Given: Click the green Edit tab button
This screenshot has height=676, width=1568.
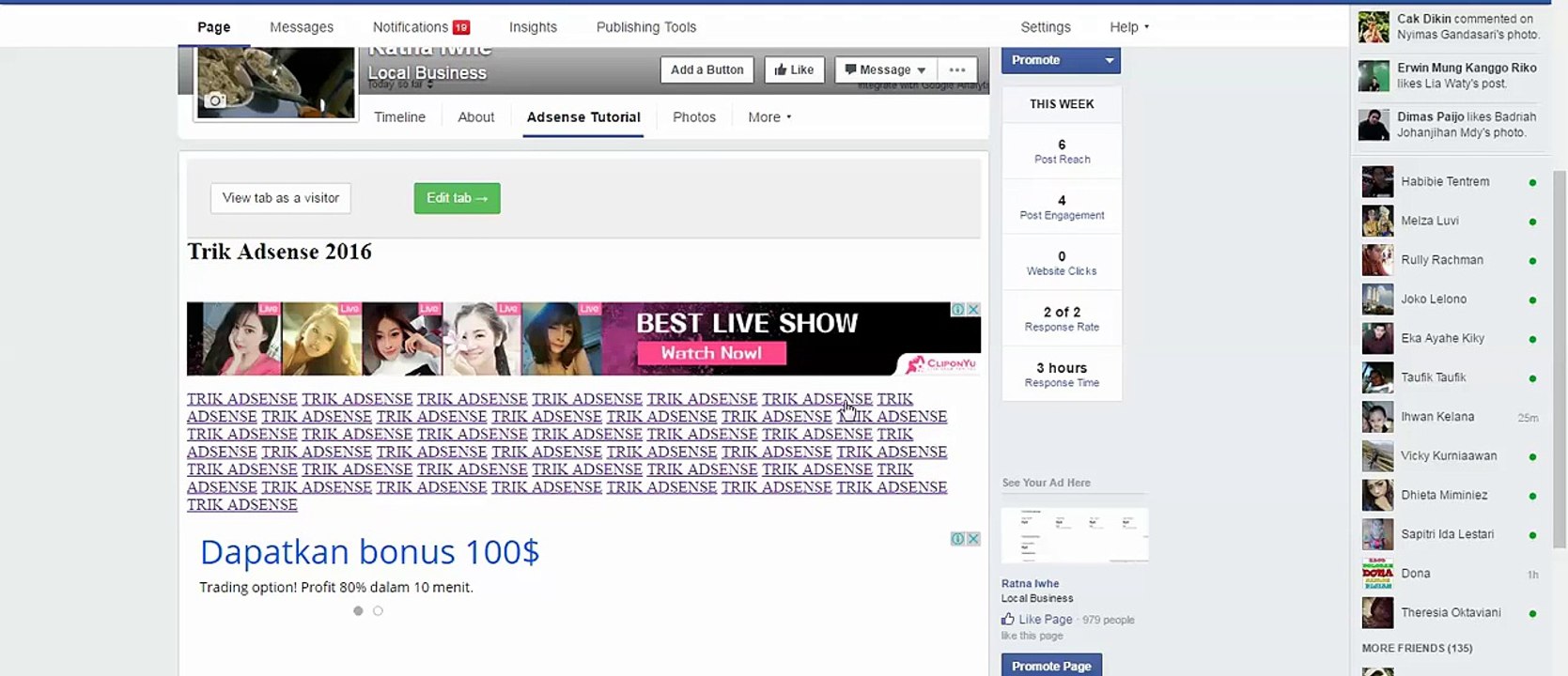Looking at the screenshot, I should click(x=457, y=198).
